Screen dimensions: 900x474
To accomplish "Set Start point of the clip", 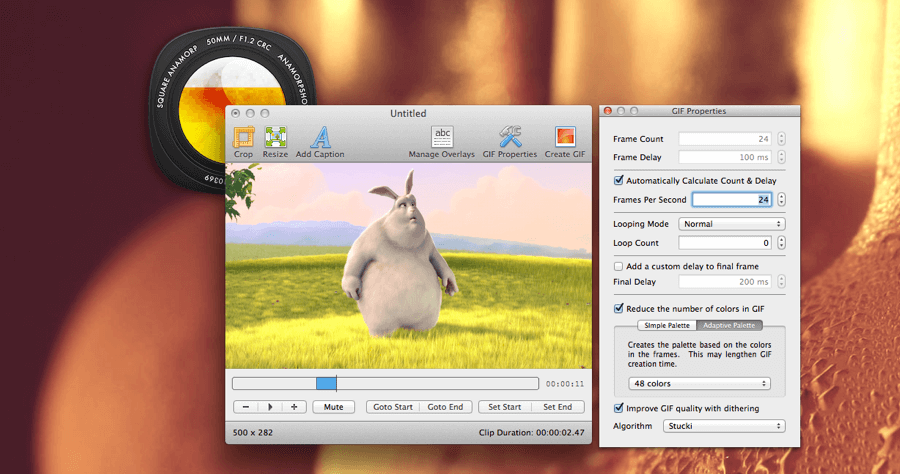I will 505,407.
